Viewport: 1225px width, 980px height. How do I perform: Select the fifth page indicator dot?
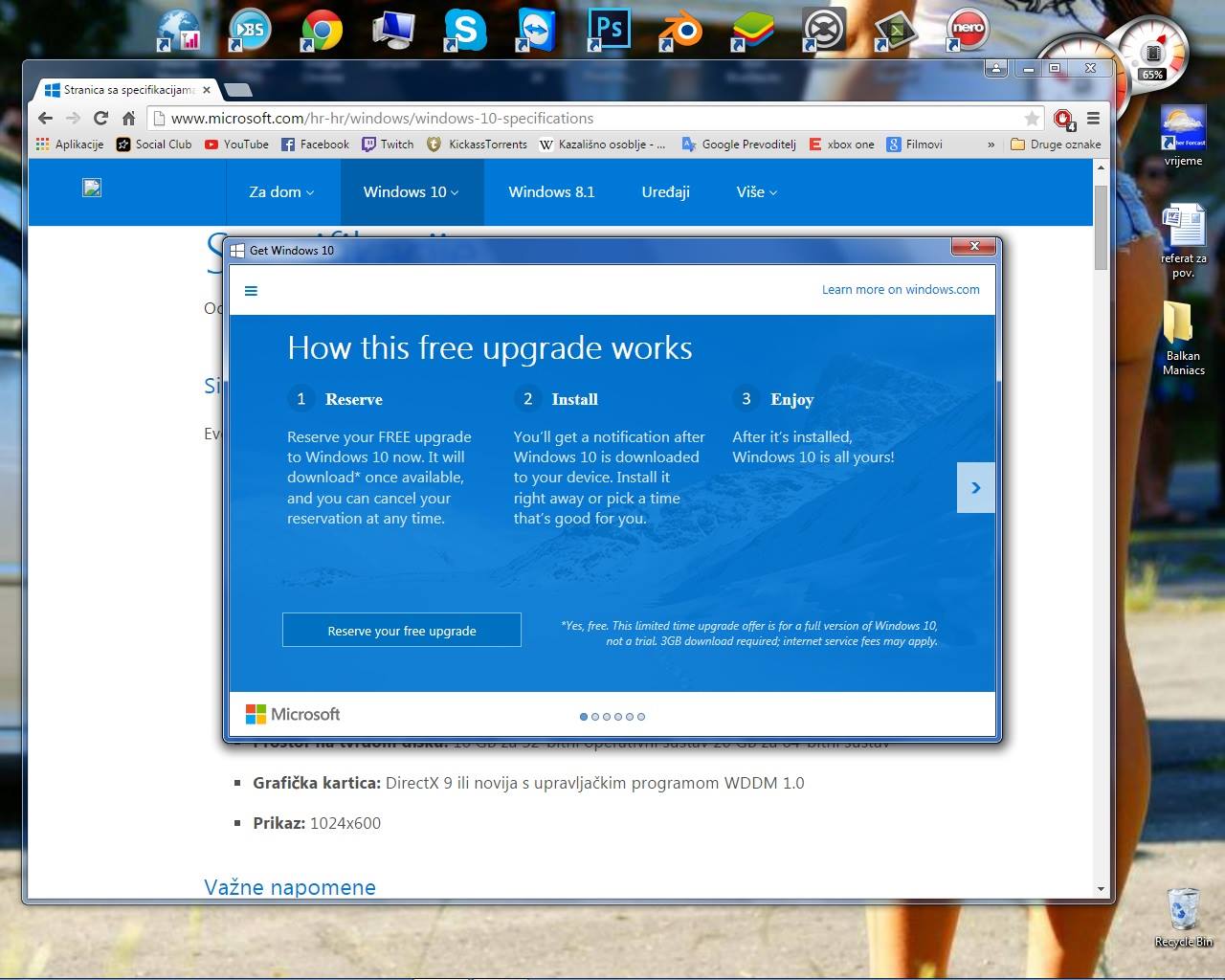[x=630, y=716]
